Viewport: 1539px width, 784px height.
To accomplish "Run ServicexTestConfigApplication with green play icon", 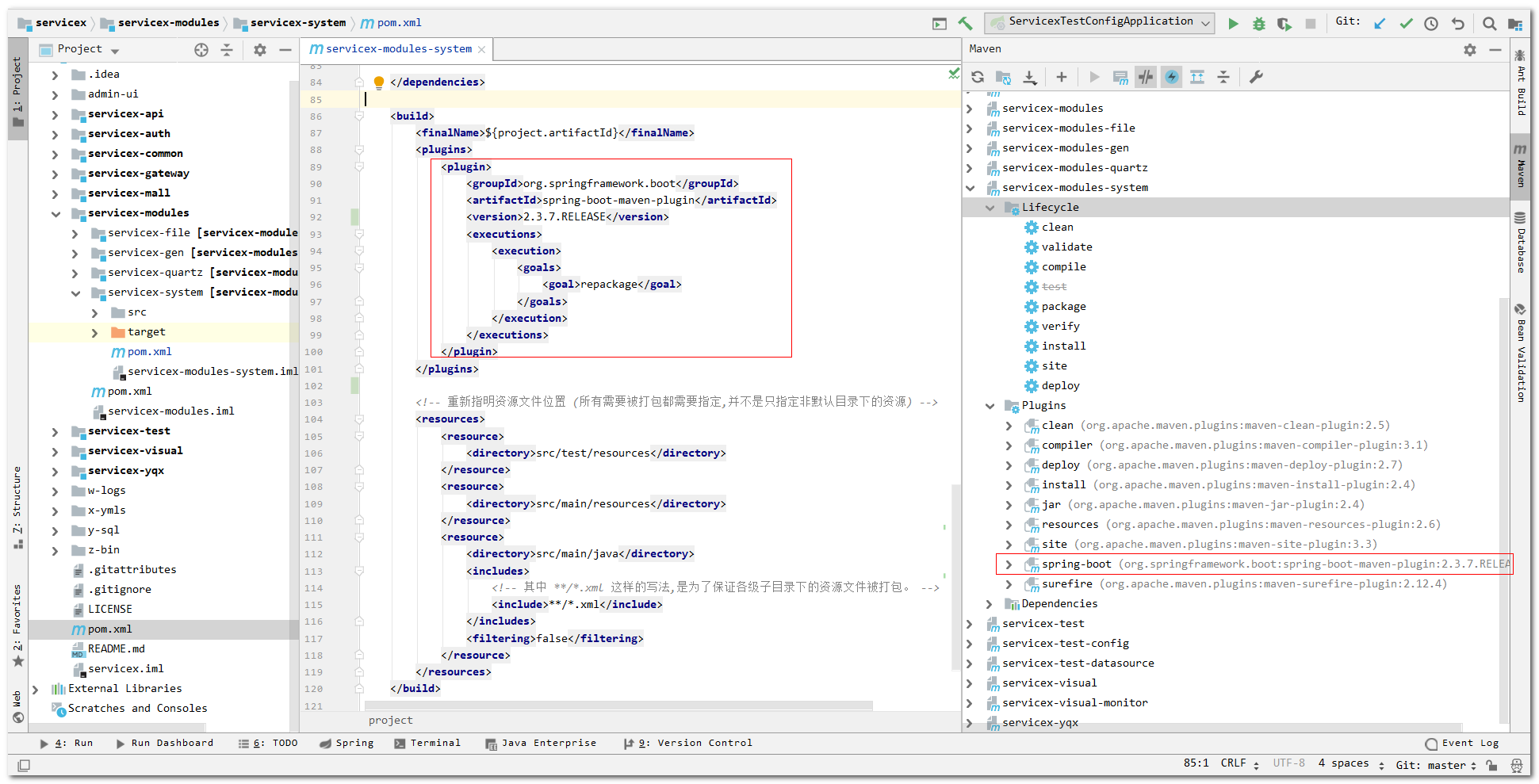I will (1233, 24).
